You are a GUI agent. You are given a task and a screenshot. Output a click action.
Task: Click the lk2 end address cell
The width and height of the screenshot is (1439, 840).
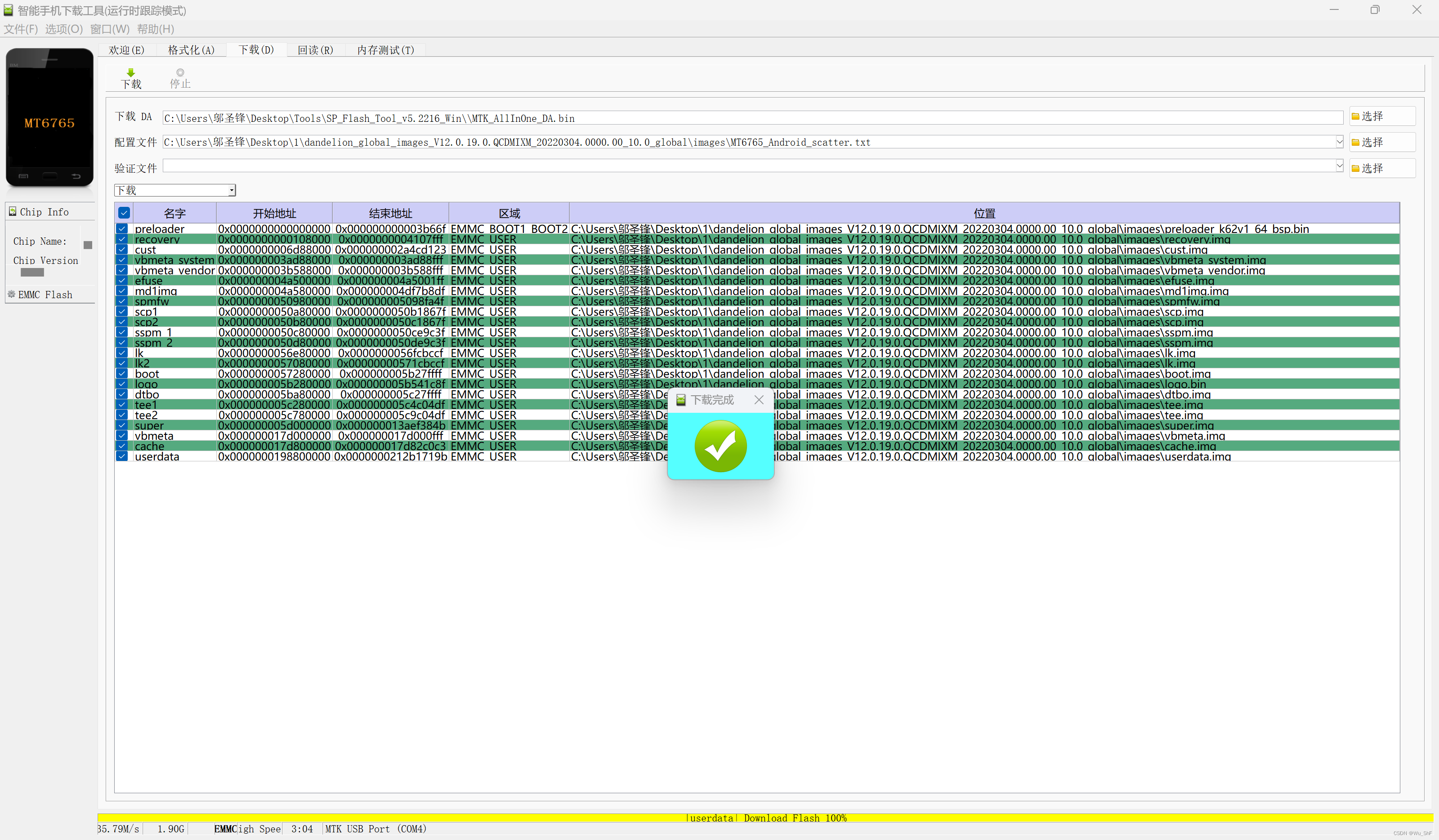[390, 363]
